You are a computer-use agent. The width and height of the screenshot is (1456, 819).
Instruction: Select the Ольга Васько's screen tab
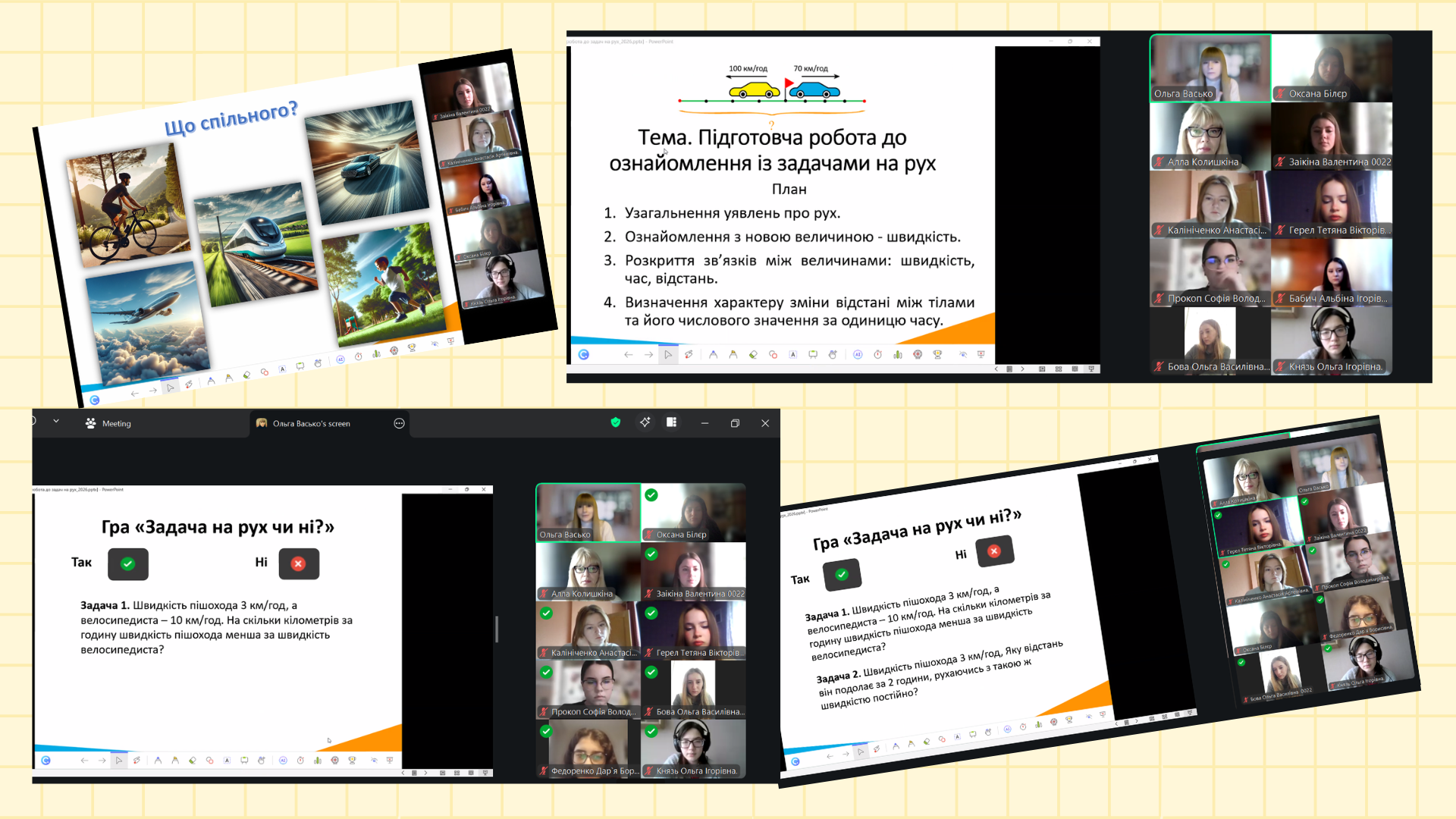tap(312, 423)
